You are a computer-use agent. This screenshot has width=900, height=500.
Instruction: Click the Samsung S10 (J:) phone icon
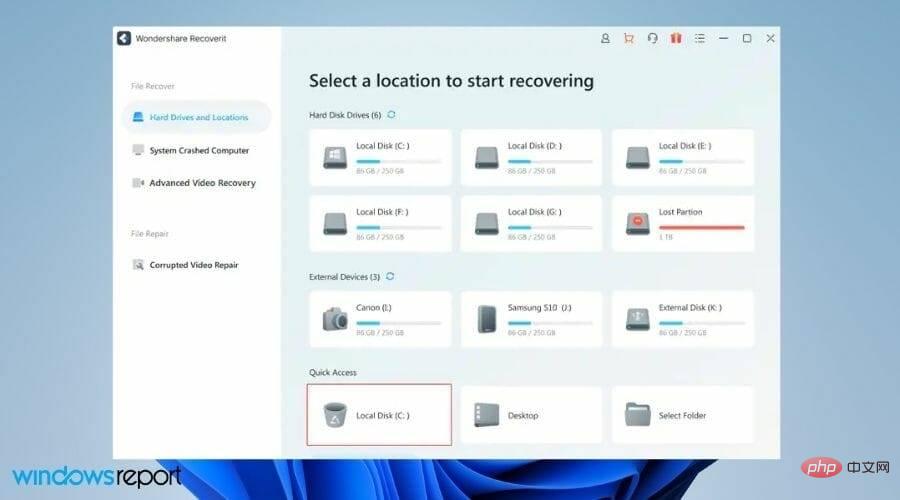pos(486,319)
